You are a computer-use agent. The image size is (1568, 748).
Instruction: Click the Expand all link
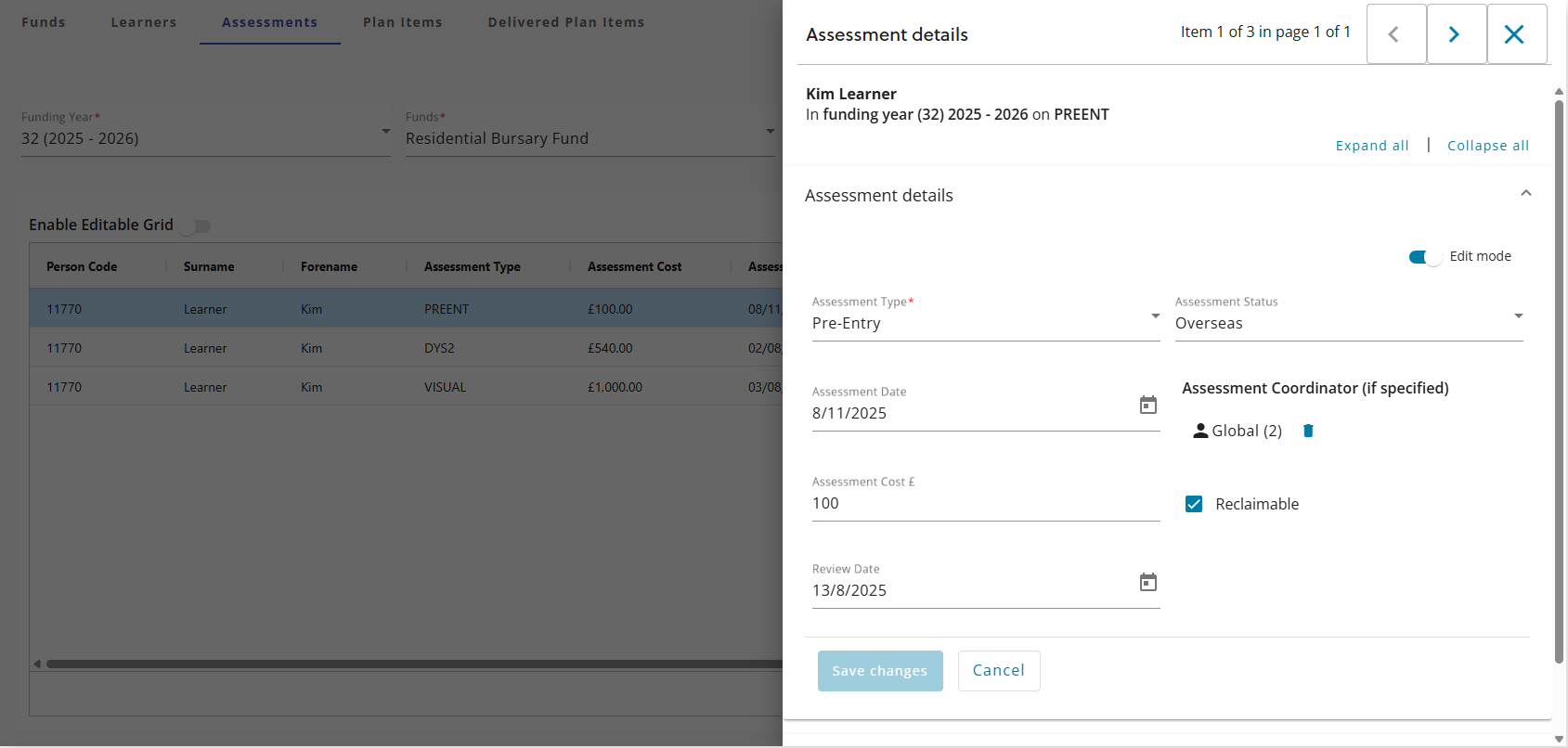(1371, 146)
